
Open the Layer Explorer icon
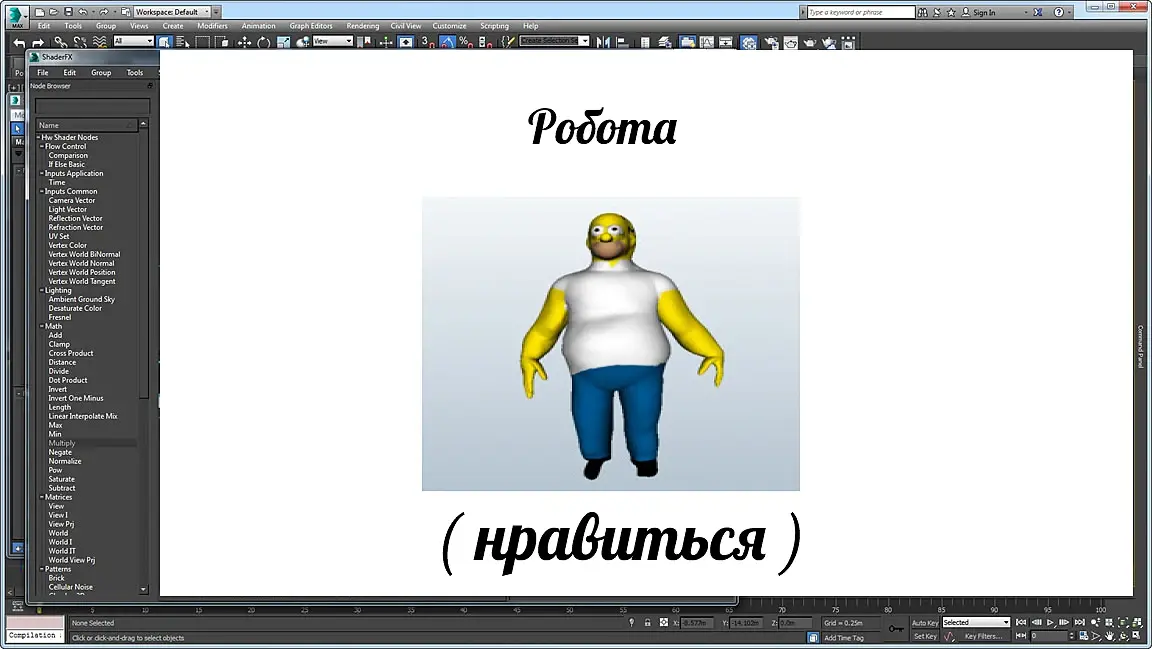click(x=664, y=42)
